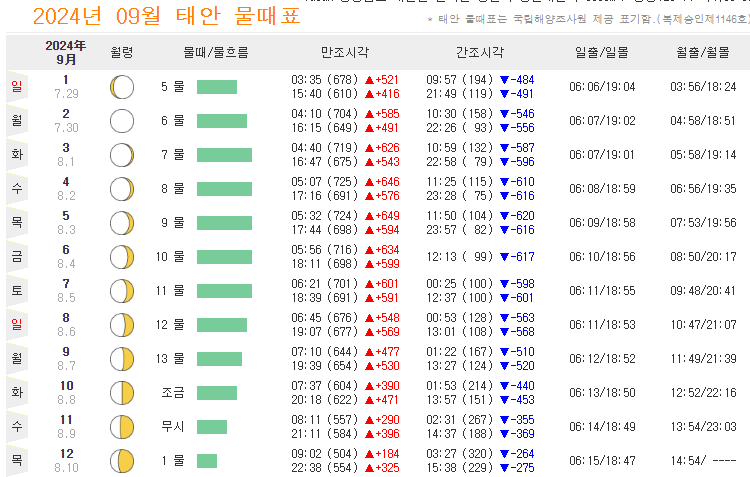The width and height of the screenshot is (750, 477).
Task: Click the 간조시각 column header
Action: click(x=480, y=52)
